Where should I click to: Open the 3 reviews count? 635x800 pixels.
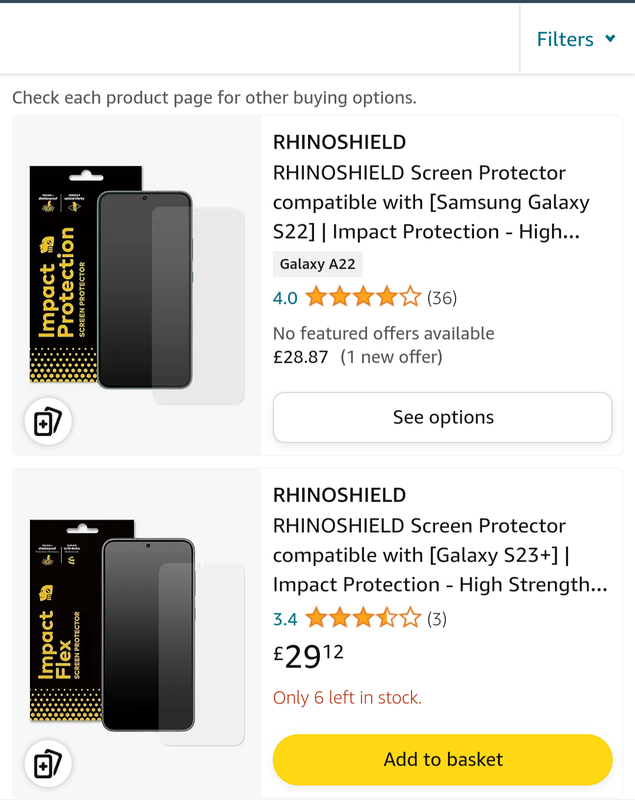click(x=437, y=618)
